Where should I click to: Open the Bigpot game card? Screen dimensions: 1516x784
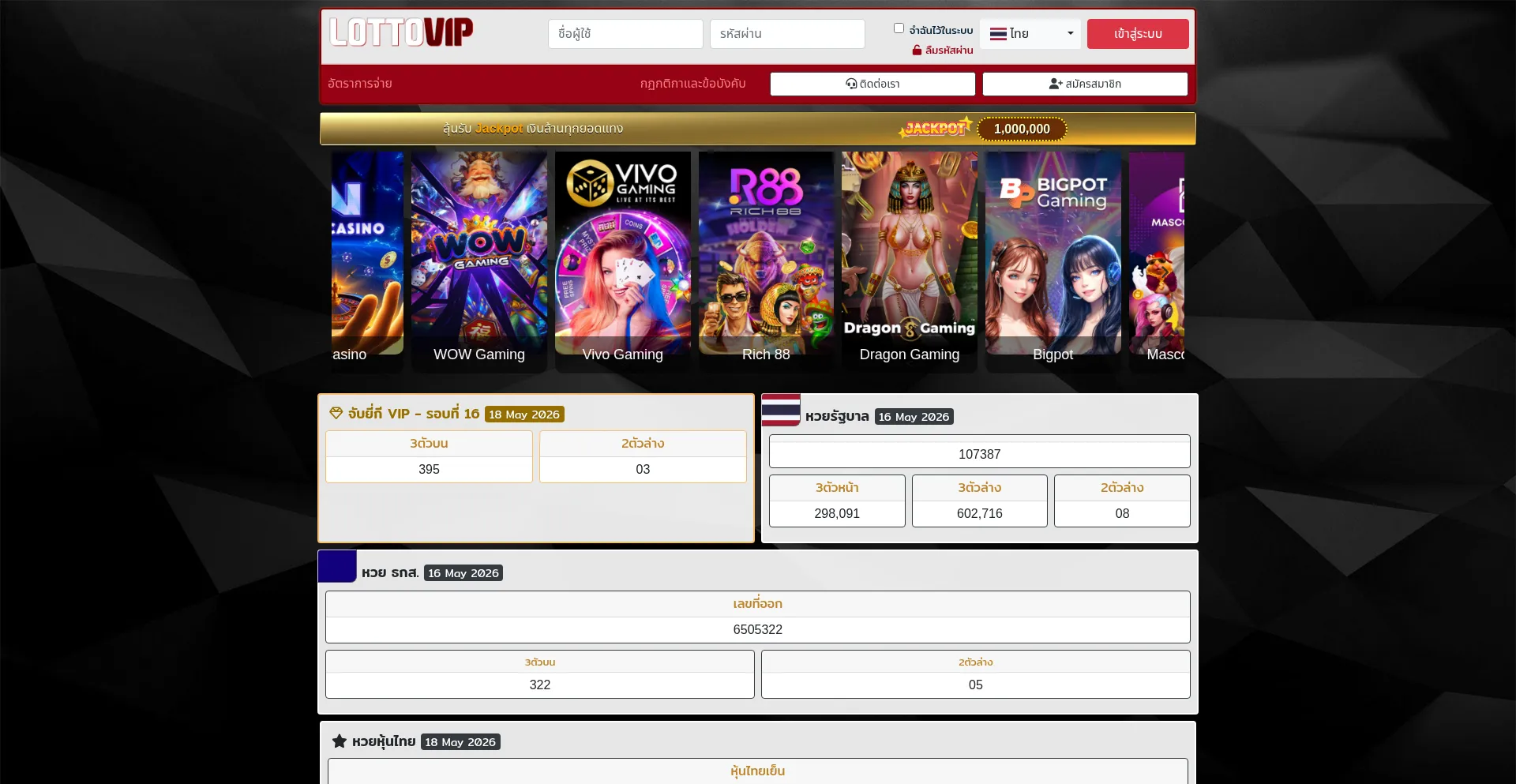pos(1053,261)
